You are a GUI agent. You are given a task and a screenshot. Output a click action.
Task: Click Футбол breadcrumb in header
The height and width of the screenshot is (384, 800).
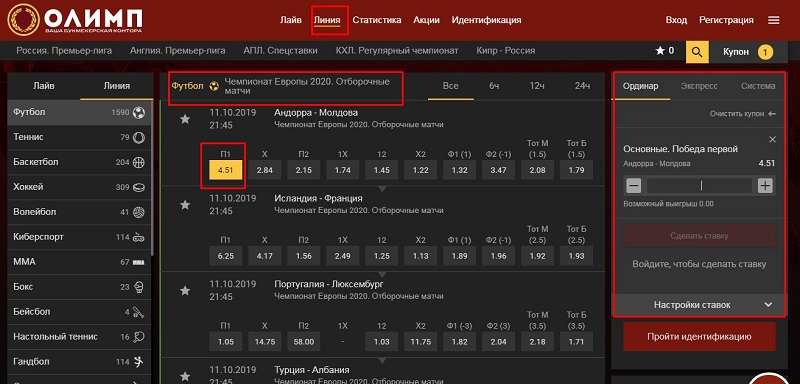pos(187,86)
